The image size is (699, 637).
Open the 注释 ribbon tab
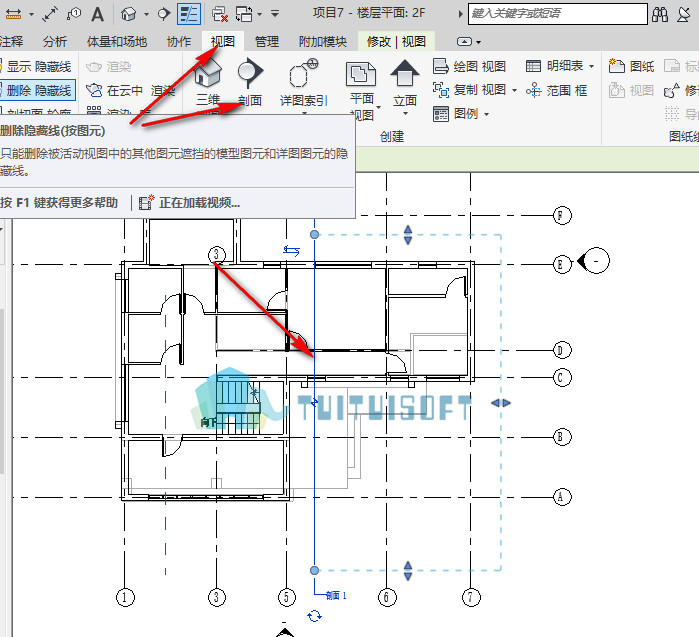(11, 42)
